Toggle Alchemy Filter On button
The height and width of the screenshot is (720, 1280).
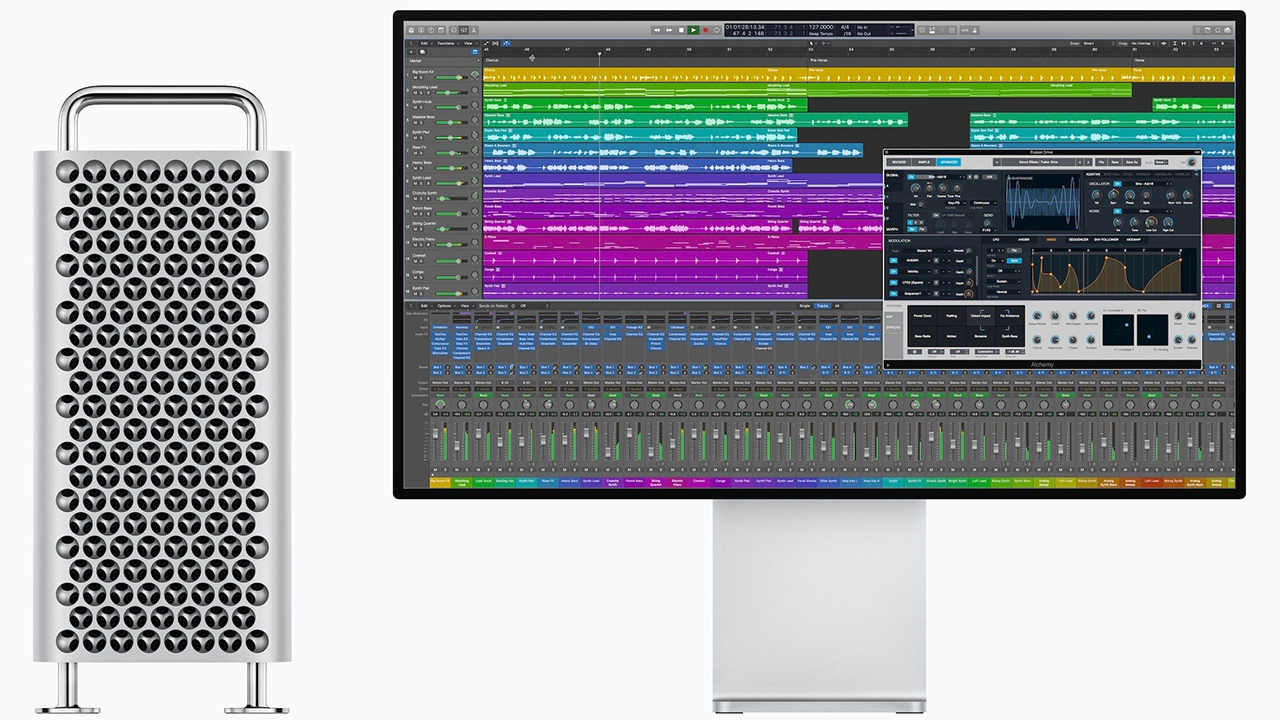936,215
